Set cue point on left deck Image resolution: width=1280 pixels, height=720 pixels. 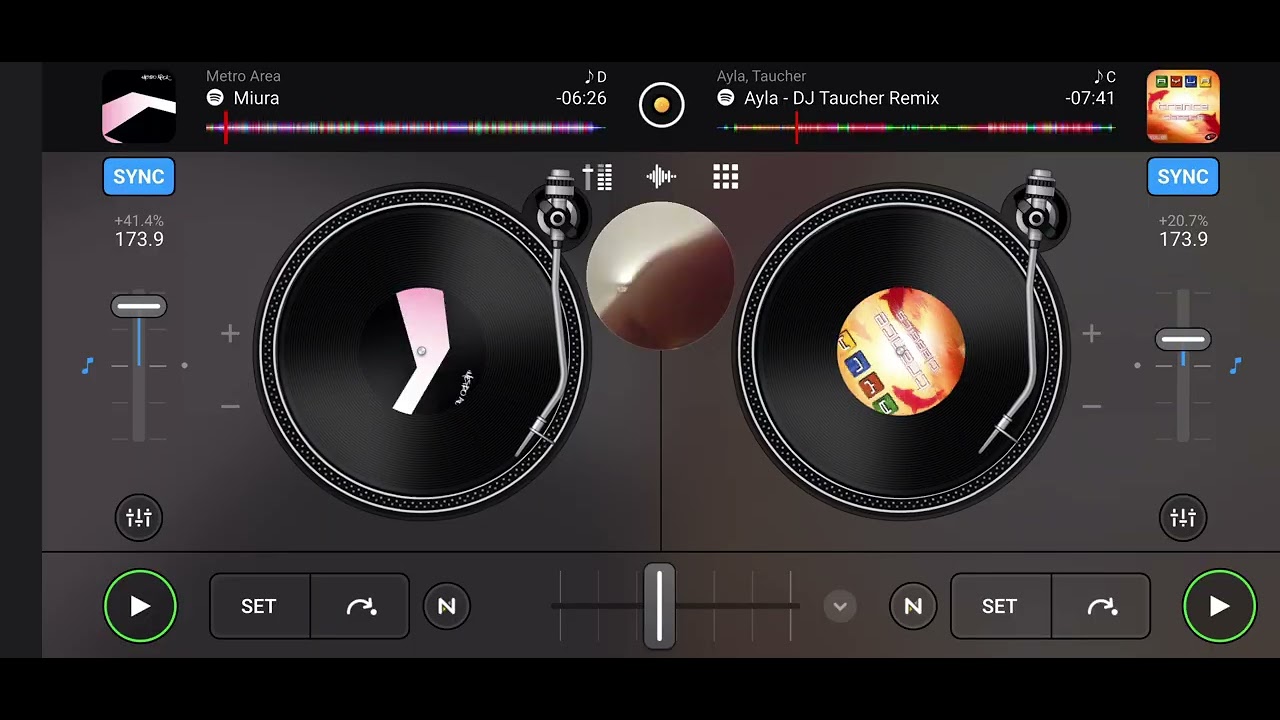pos(259,606)
